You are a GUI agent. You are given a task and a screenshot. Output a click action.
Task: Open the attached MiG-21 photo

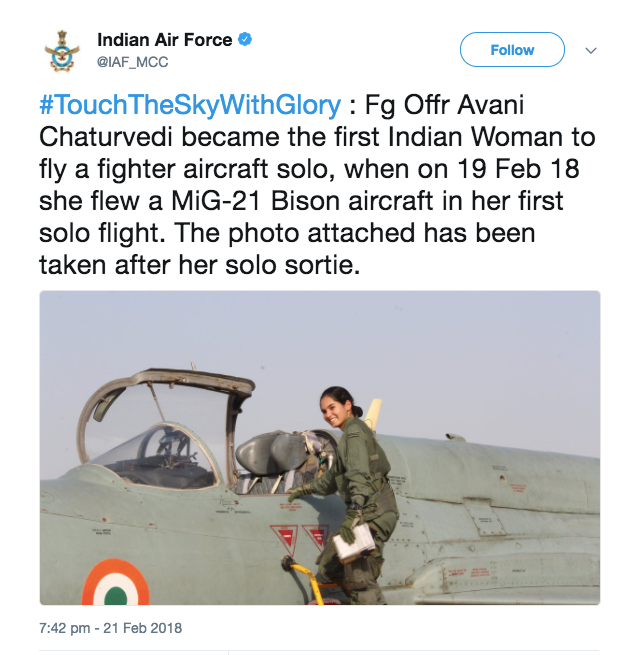[x=320, y=447]
